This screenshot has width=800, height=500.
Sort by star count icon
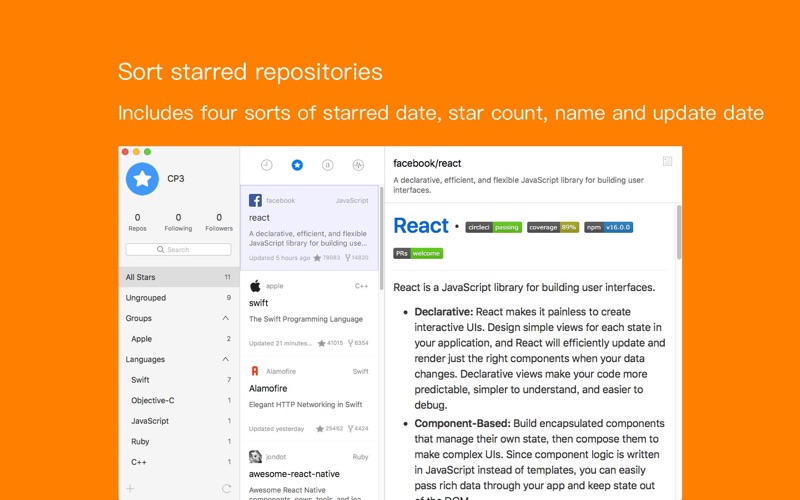click(x=297, y=165)
